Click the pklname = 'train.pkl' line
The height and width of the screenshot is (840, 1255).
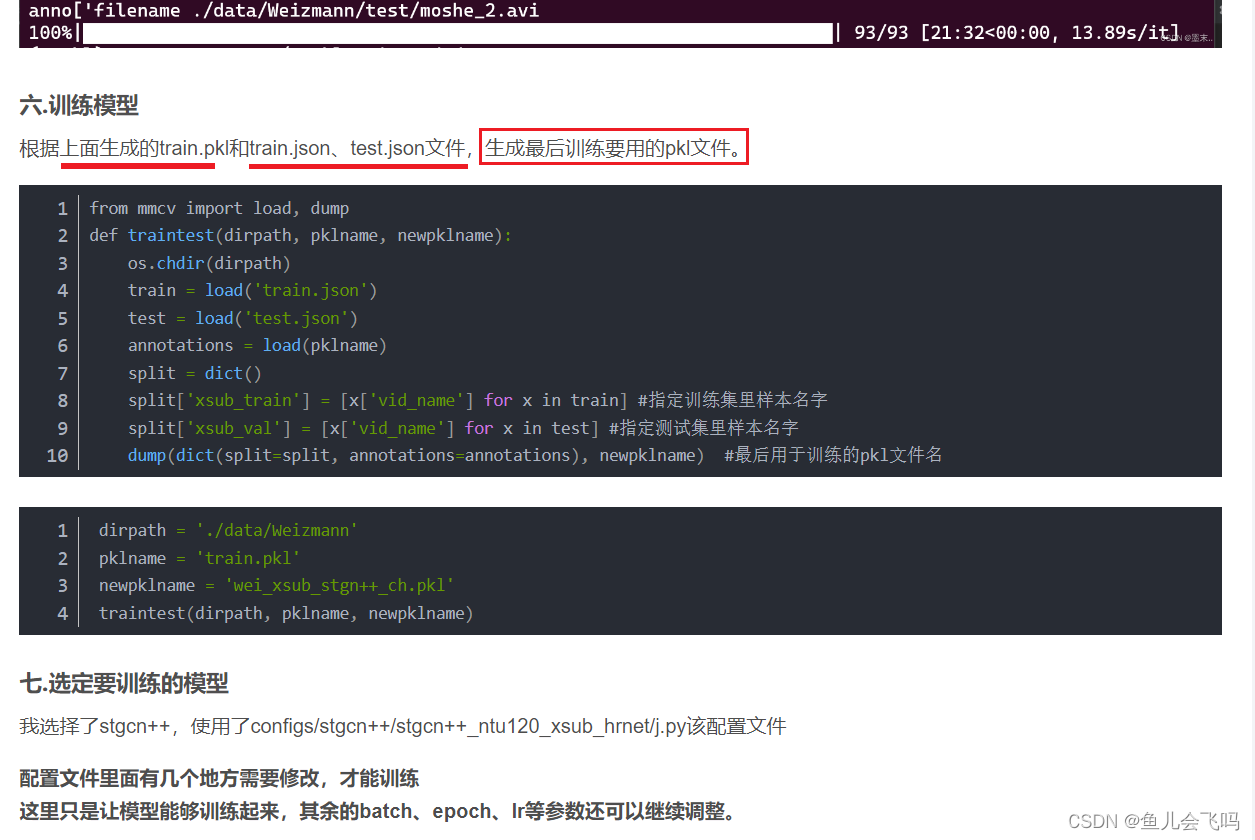click(197, 557)
